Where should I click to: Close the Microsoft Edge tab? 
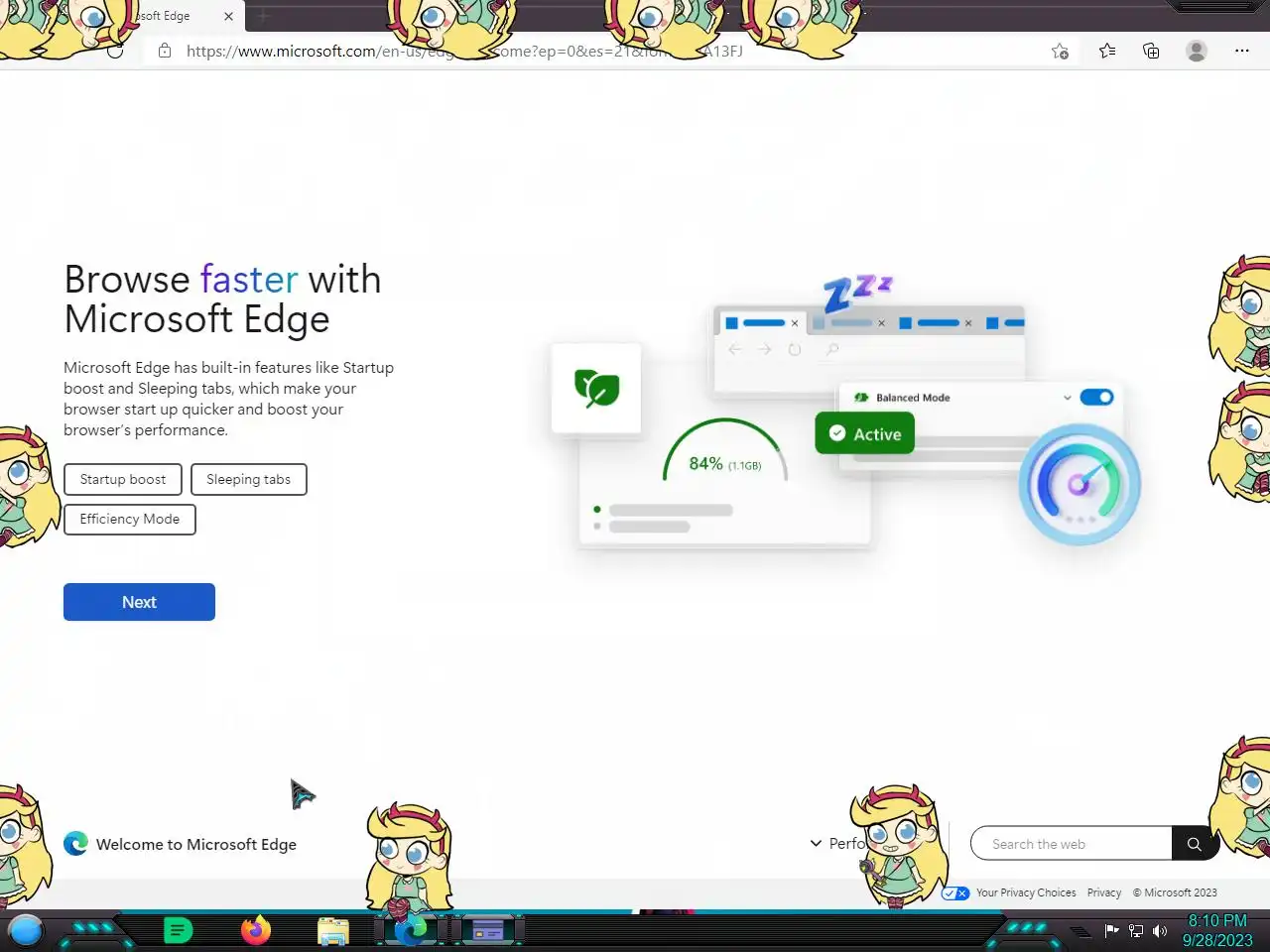point(228,16)
